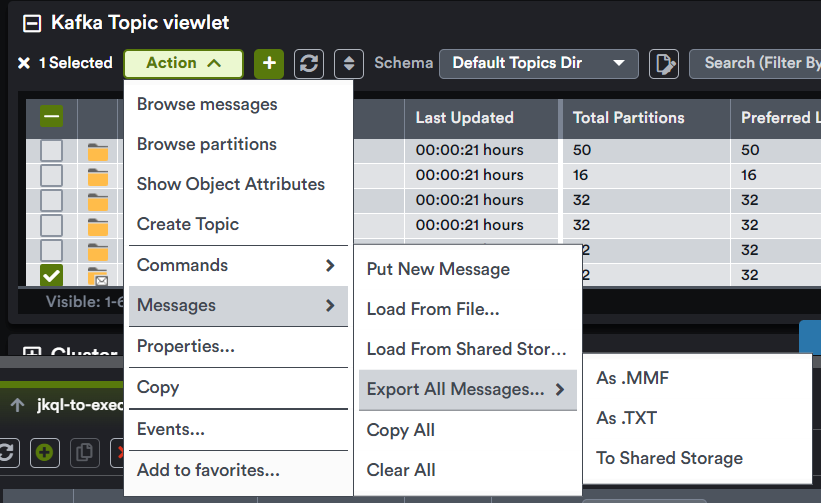Check the row with 50 total partitions
The image size is (821, 503).
click(x=51, y=150)
